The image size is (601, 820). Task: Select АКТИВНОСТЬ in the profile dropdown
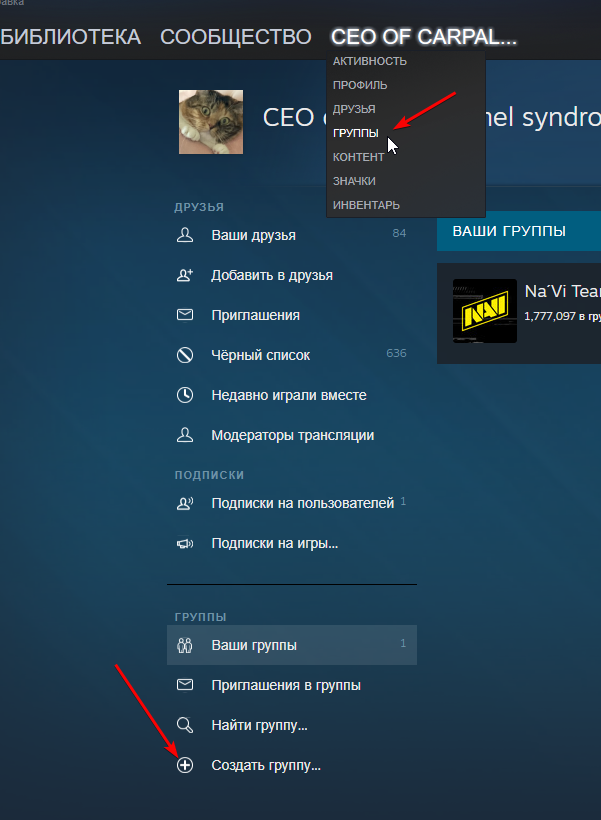click(370, 61)
